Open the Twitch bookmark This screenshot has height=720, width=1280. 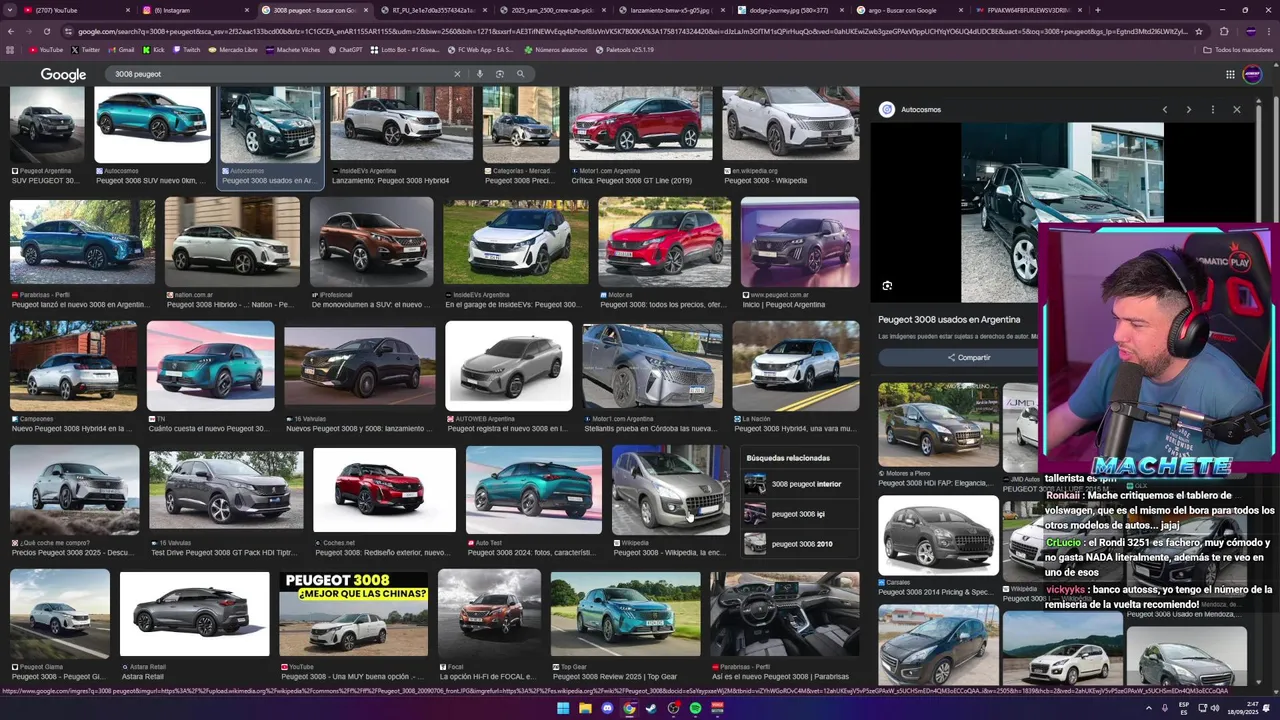[186, 49]
